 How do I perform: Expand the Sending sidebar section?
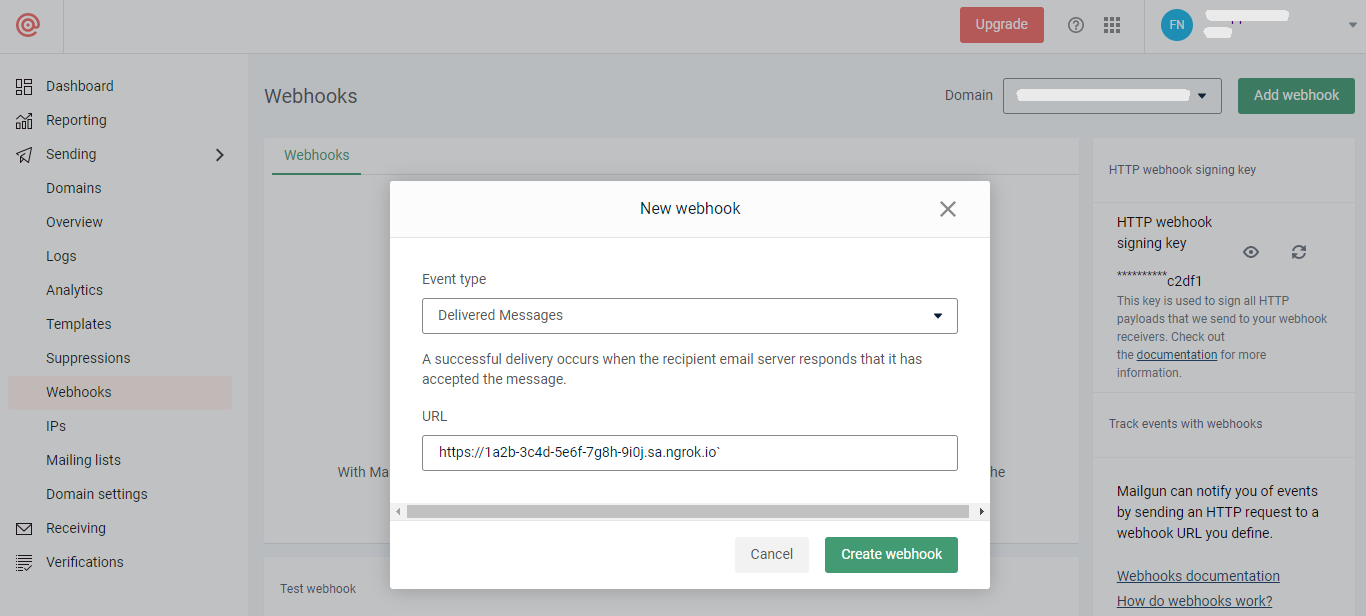pos(220,154)
